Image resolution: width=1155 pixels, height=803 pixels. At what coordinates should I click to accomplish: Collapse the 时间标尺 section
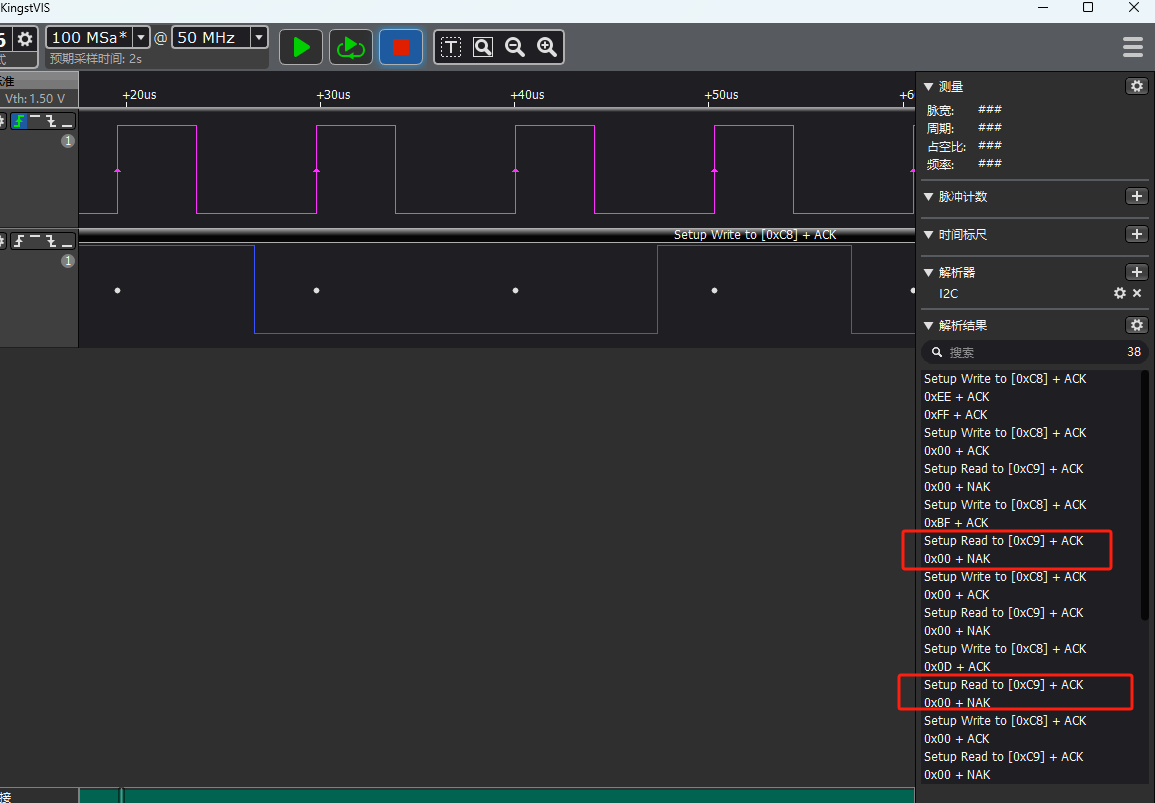928,234
